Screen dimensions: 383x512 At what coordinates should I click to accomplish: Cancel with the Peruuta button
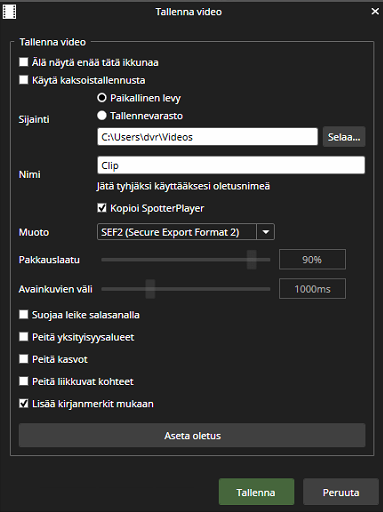click(341, 492)
